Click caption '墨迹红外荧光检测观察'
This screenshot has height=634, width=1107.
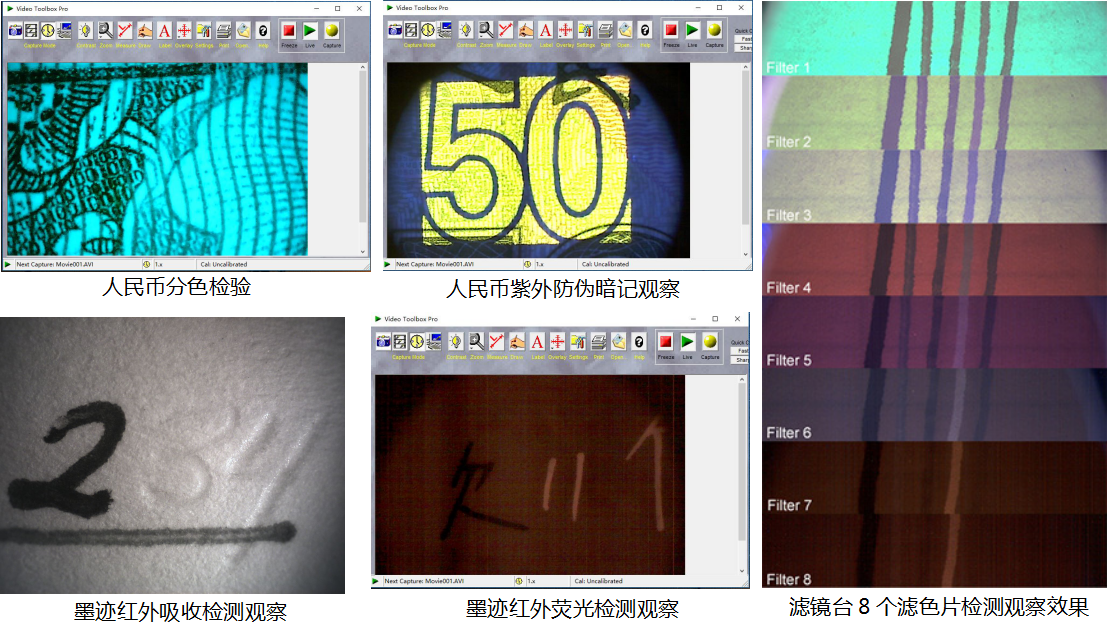[x=572, y=609]
